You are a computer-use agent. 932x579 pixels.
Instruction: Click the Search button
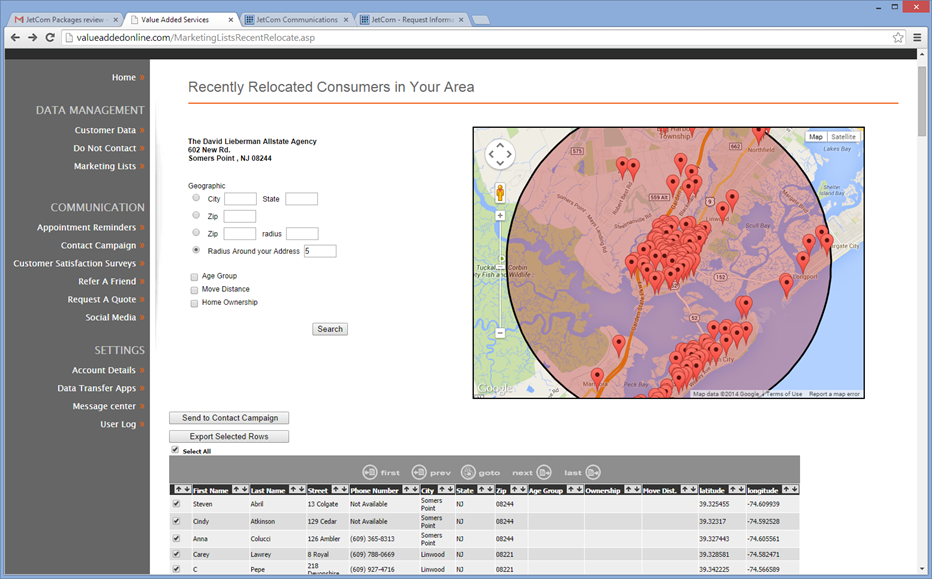330,329
